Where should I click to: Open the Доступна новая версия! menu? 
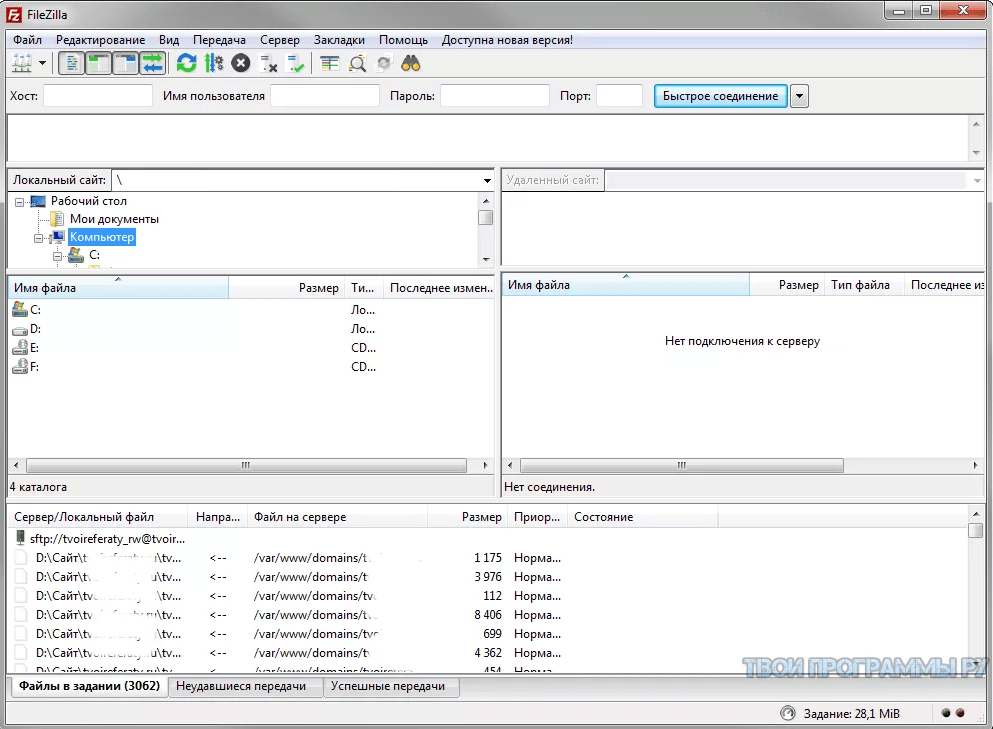click(507, 40)
